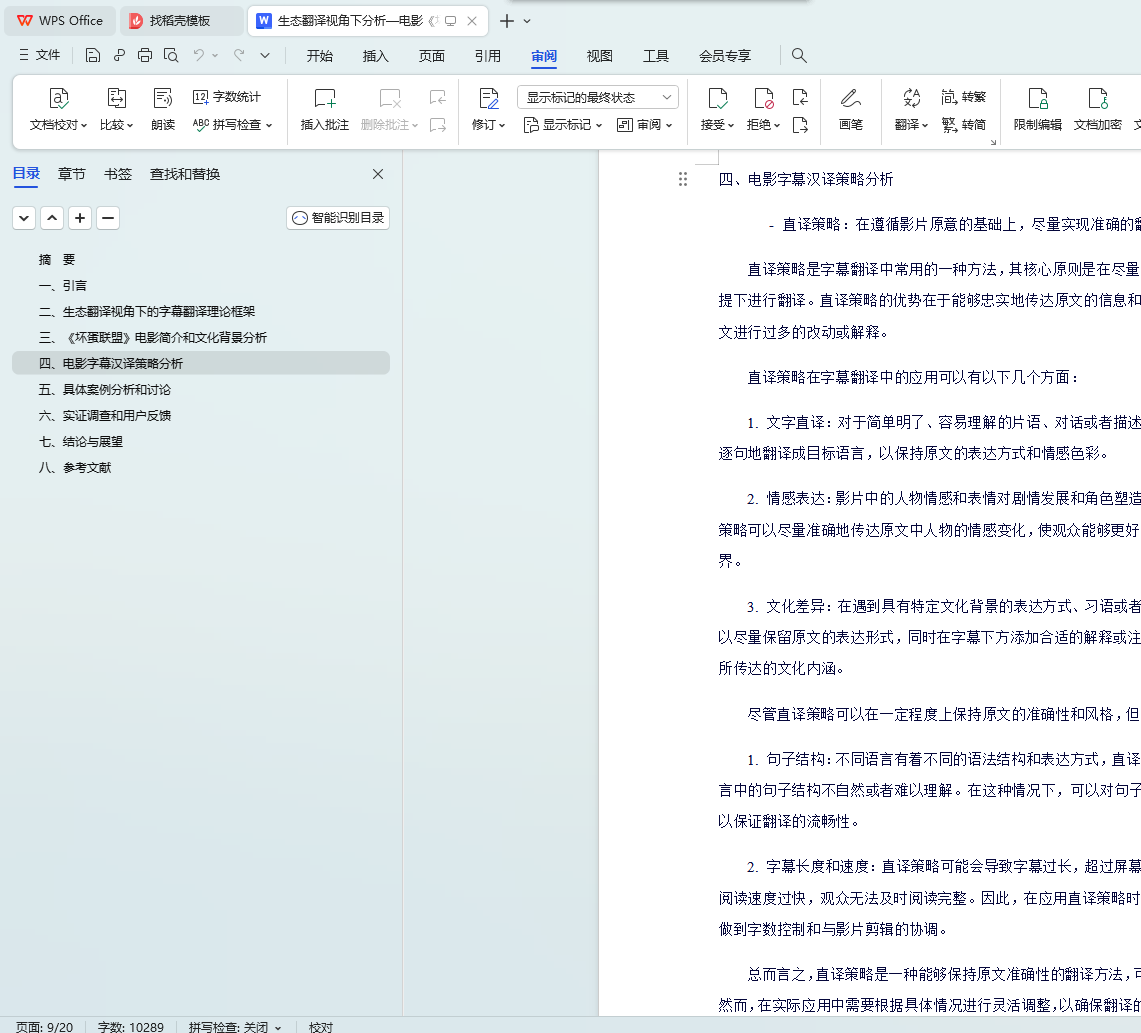This screenshot has height=1033, width=1141.
Task: Toggle 修订 track changes
Action: tap(488, 110)
